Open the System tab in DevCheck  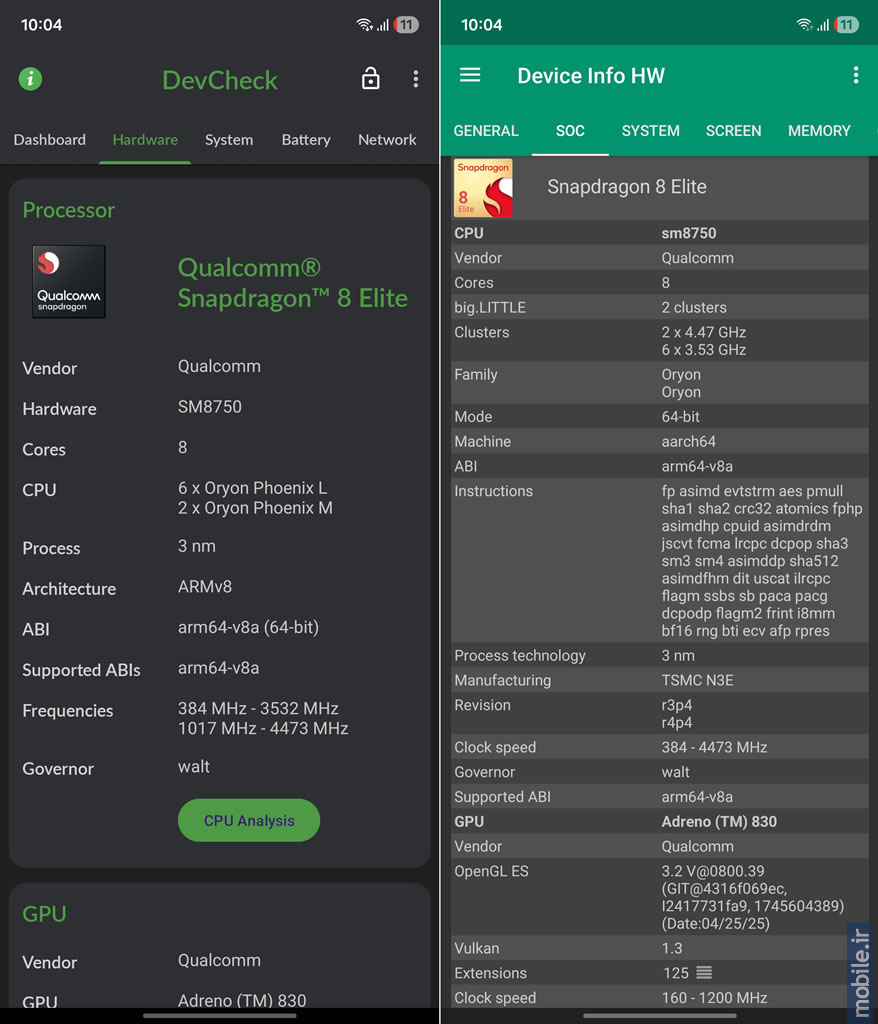tap(229, 140)
